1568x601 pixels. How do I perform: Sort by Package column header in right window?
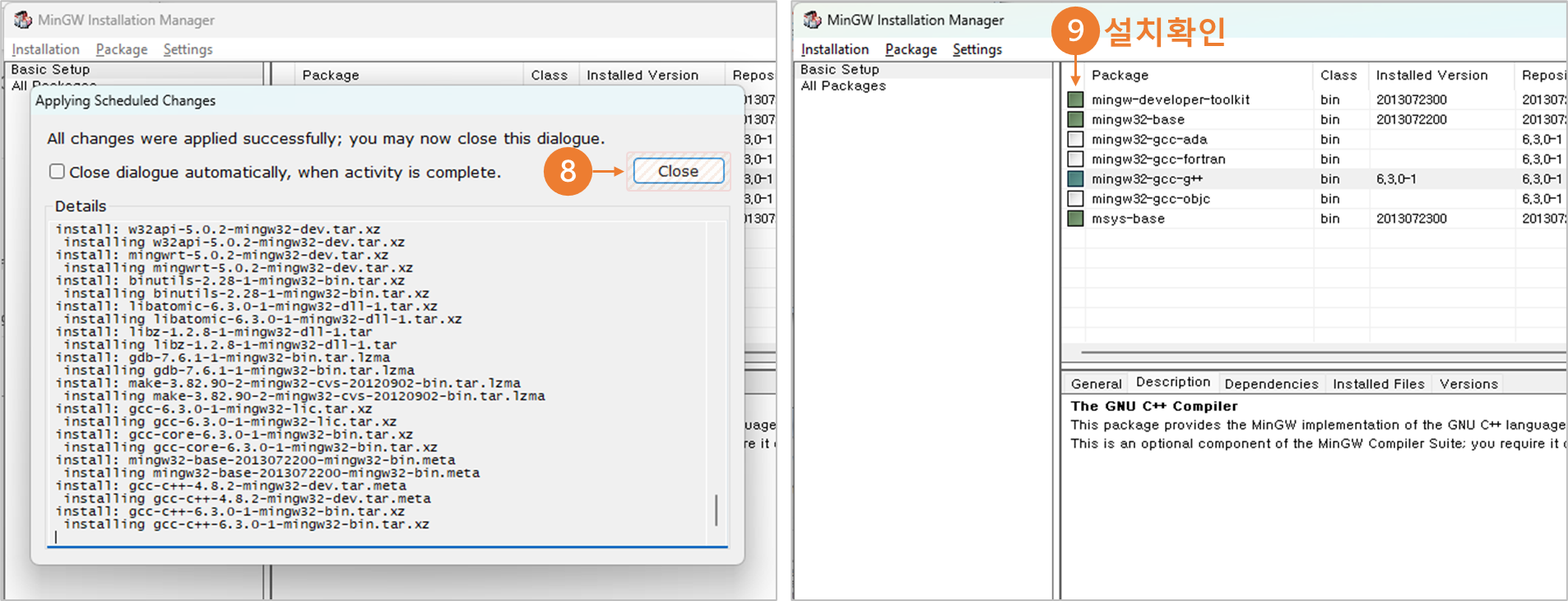tap(1199, 75)
